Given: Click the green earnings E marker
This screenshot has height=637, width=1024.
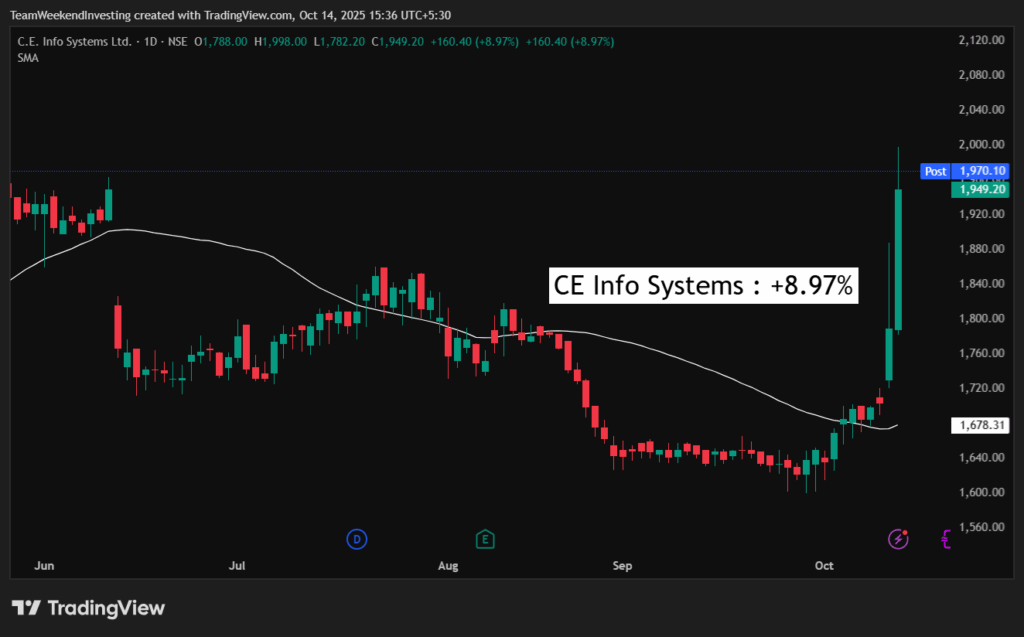Looking at the screenshot, I should [x=485, y=540].
